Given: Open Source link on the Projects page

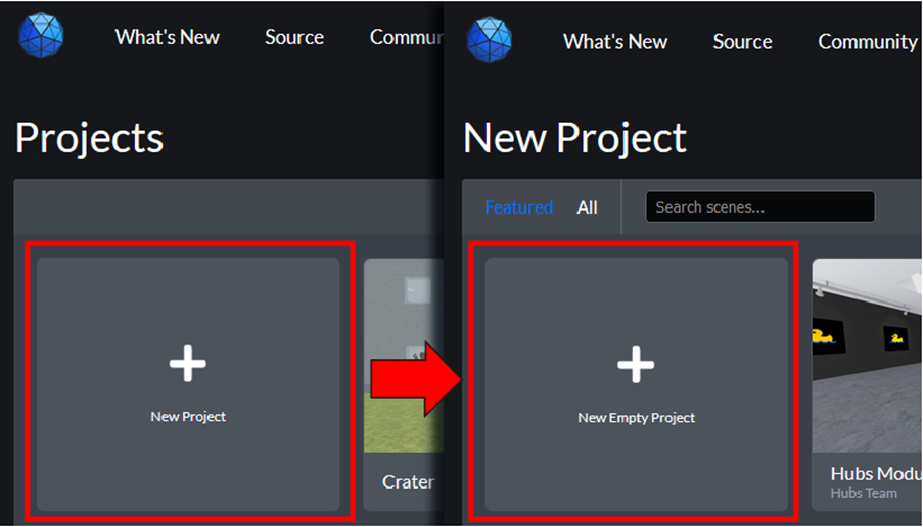Looking at the screenshot, I should [x=294, y=37].
